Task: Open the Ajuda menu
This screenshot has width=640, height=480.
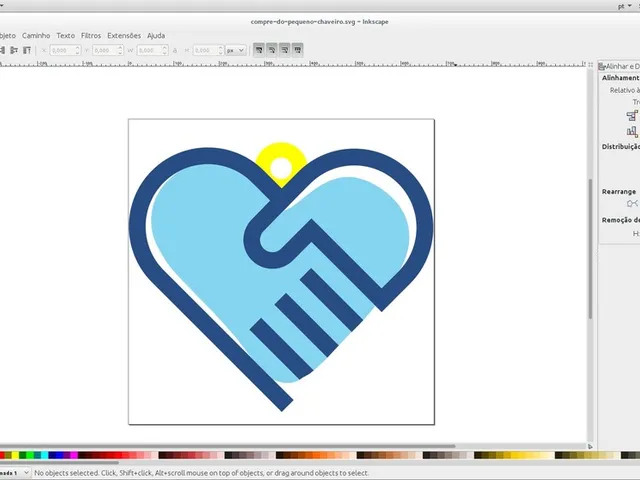Action: click(156, 36)
